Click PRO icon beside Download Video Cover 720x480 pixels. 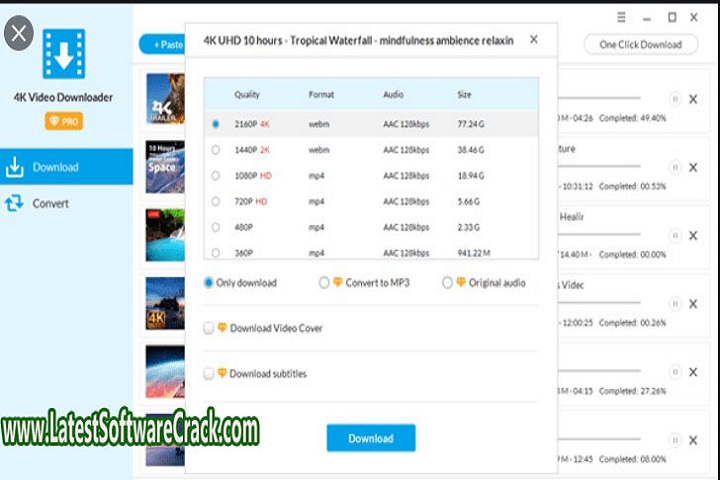point(222,327)
